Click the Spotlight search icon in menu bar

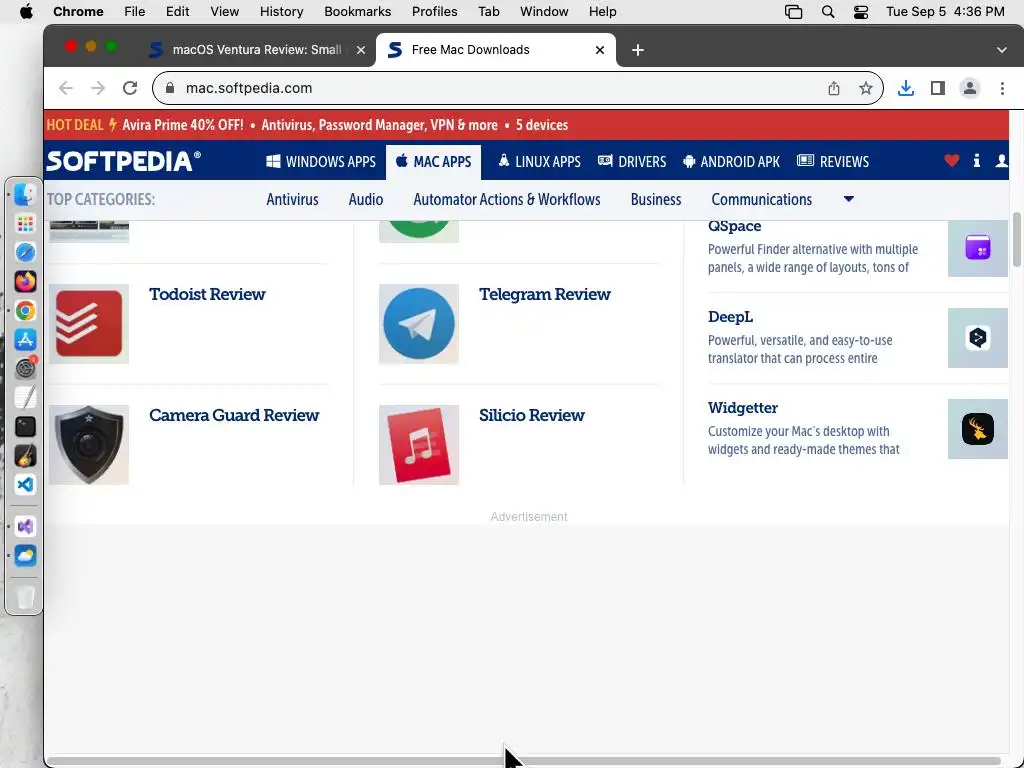coord(827,12)
